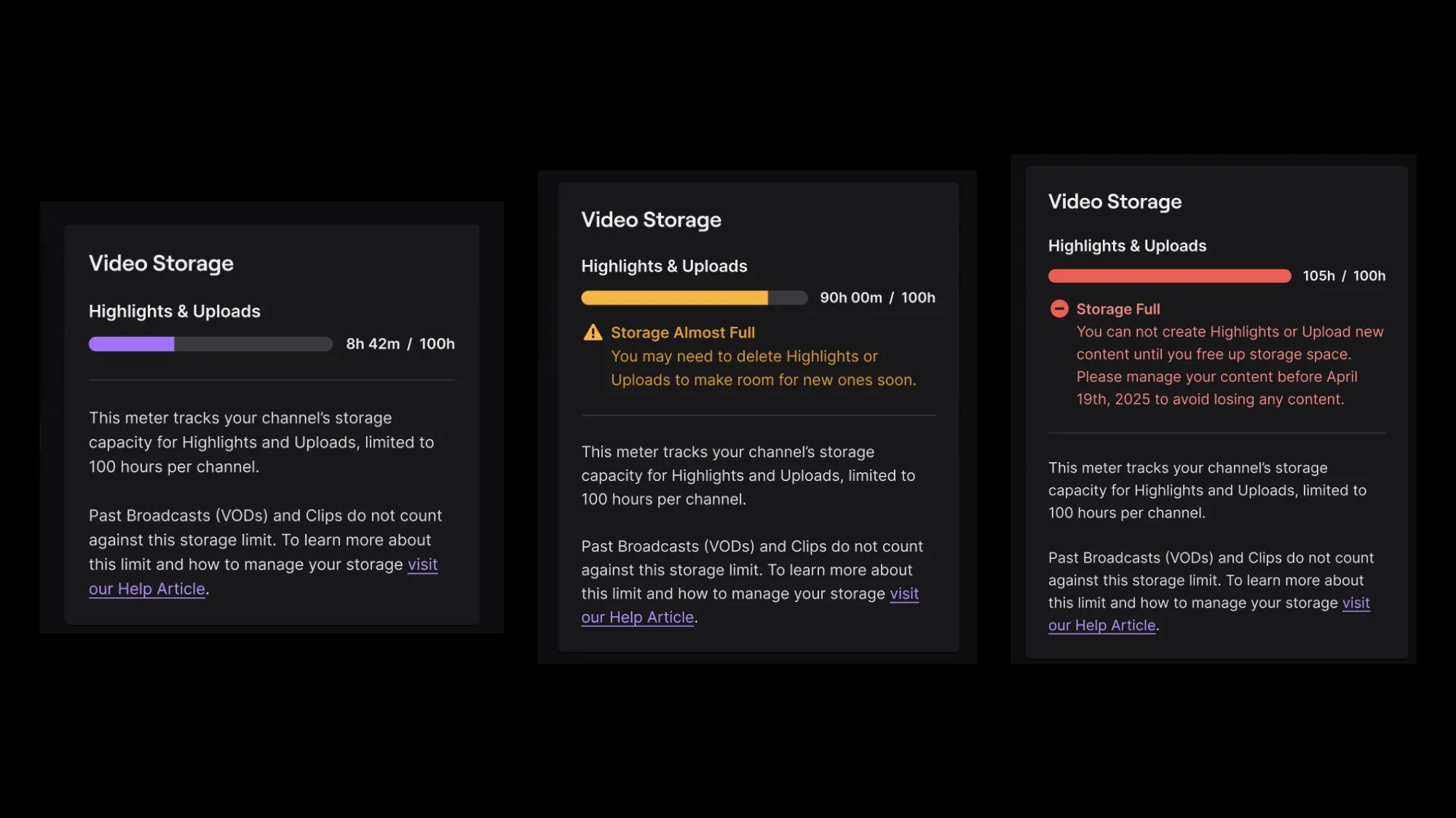This screenshot has width=1456, height=818.
Task: Click the 90h 00m / 100h storage reading
Action: (877, 297)
